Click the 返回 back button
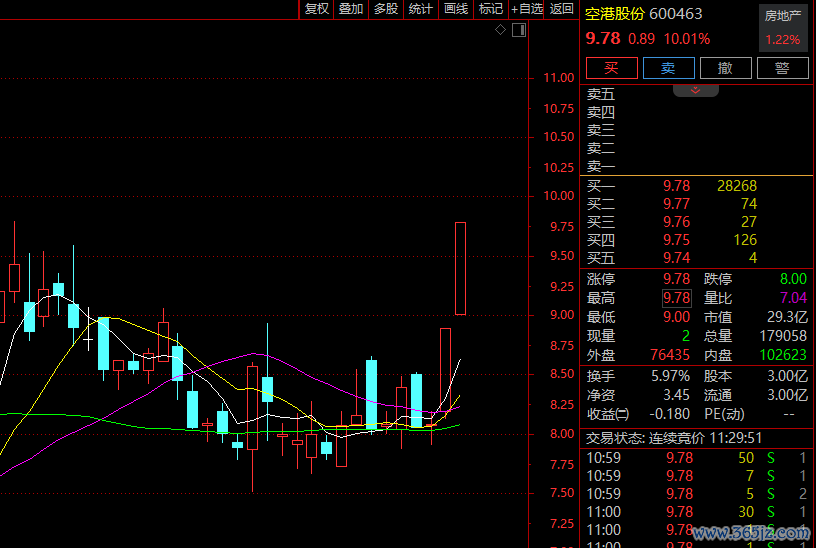816x548 pixels. pos(561,9)
